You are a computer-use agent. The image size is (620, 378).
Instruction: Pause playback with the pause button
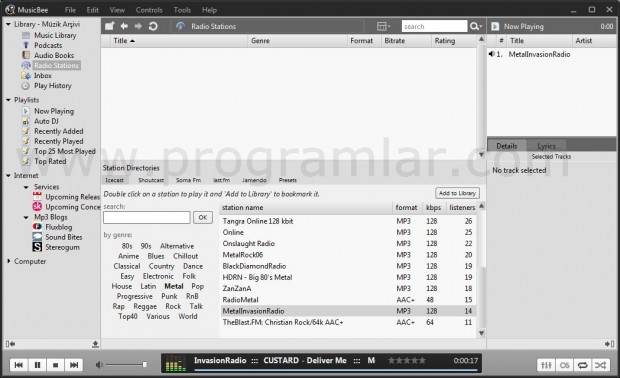[x=37, y=365]
